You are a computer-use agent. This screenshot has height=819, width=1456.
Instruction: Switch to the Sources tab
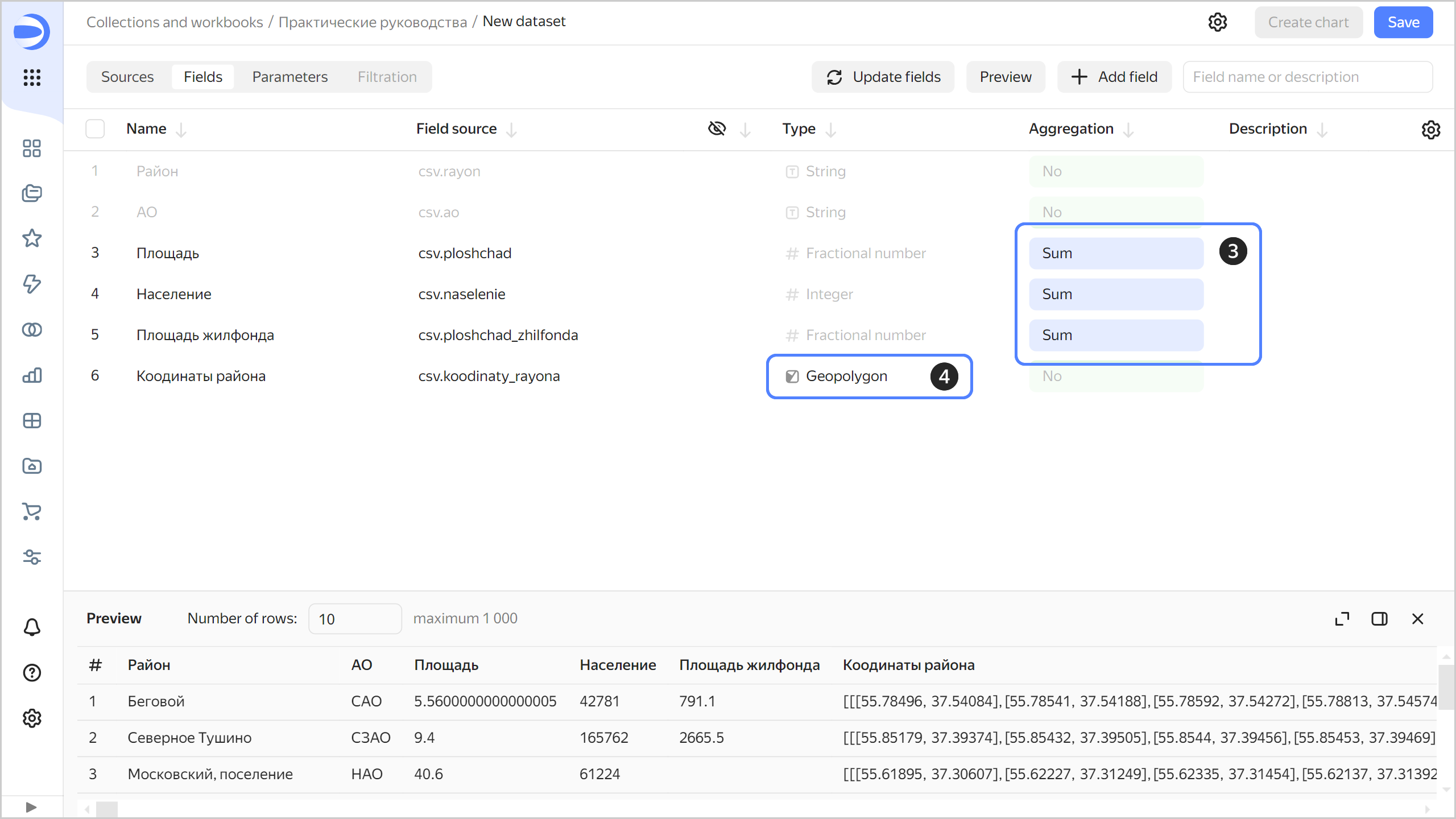click(x=127, y=77)
